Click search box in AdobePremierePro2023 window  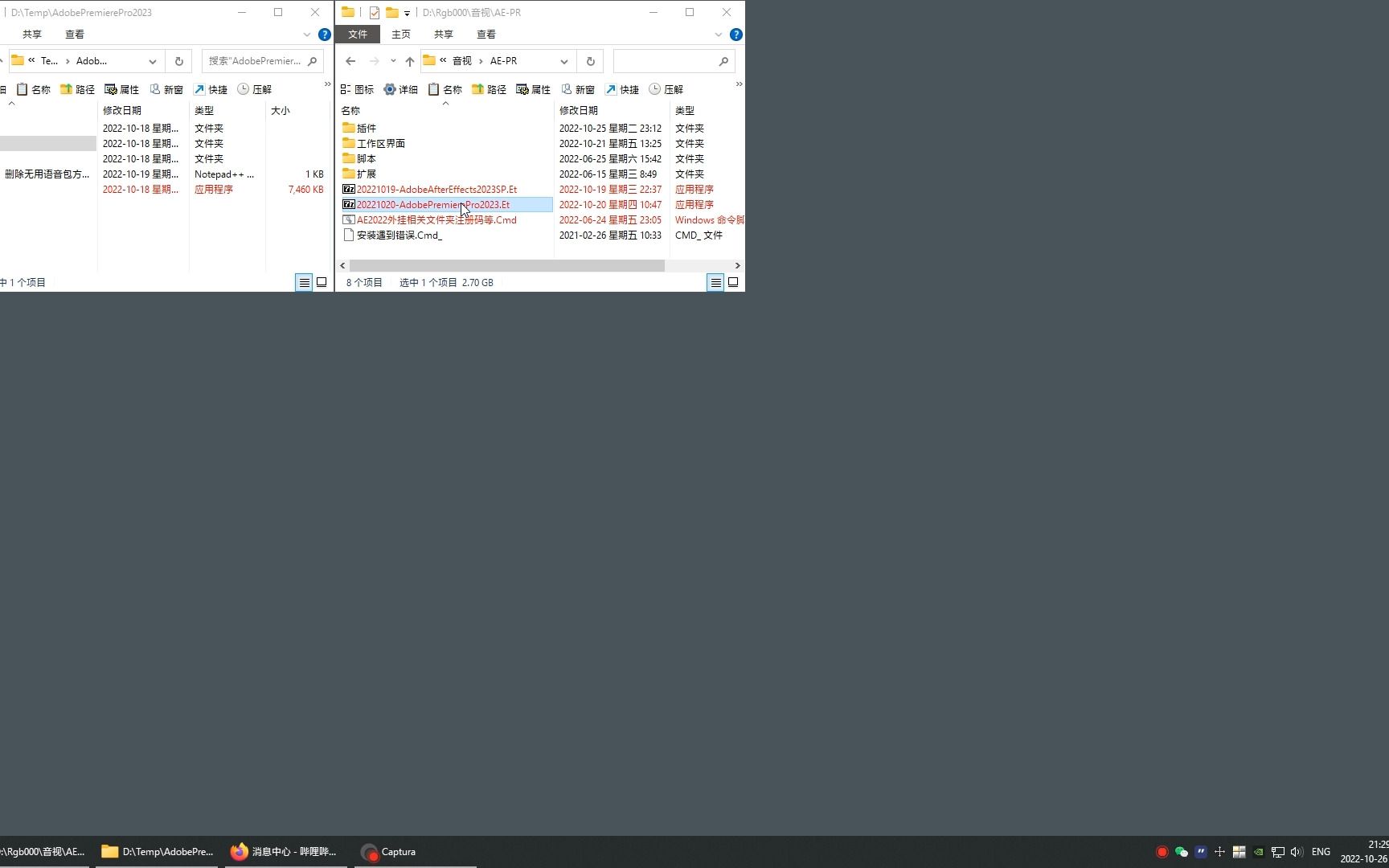tap(262, 61)
